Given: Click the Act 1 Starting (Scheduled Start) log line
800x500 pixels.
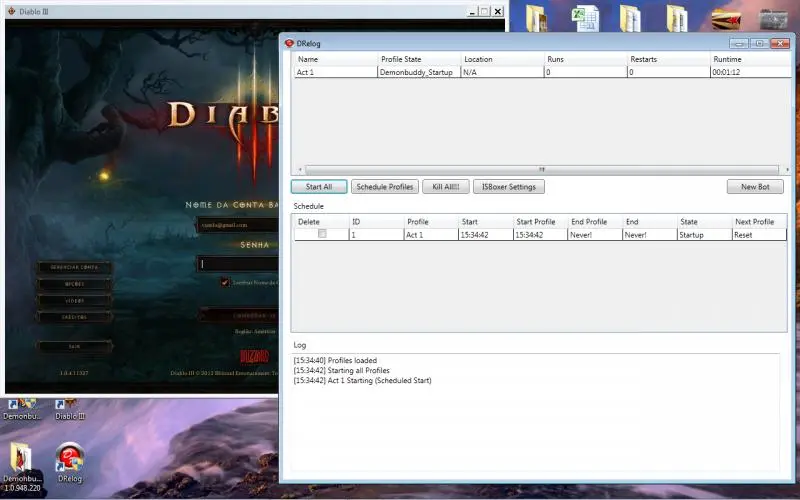Looking at the screenshot, I should (x=362, y=381).
